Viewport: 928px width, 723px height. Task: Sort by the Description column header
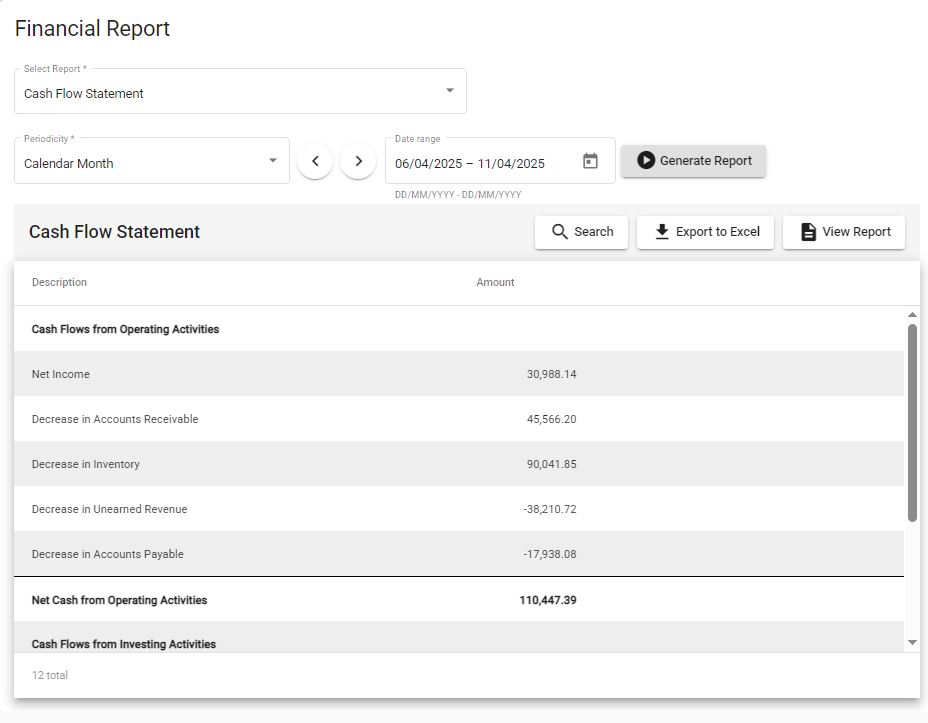tap(59, 282)
